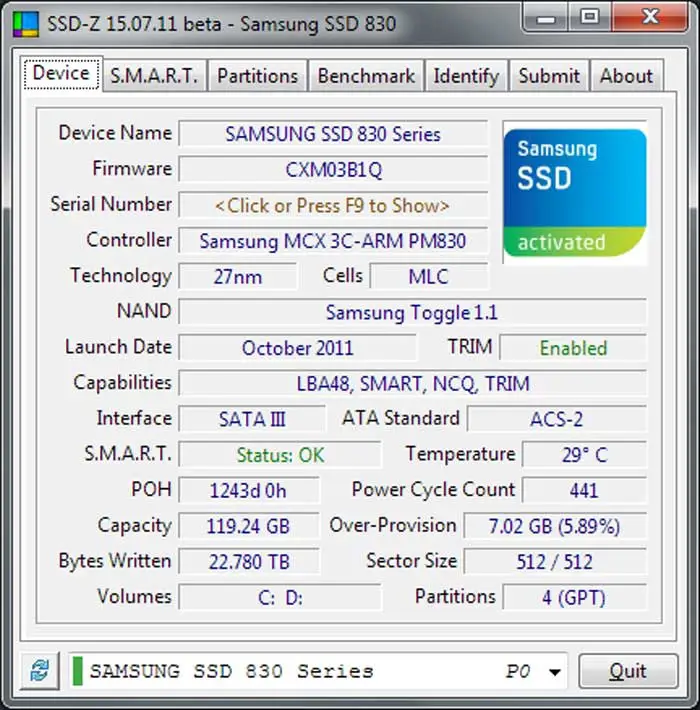This screenshot has height=710, width=700.
Task: Minimize the SSD-Z window
Action: [x=546, y=17]
